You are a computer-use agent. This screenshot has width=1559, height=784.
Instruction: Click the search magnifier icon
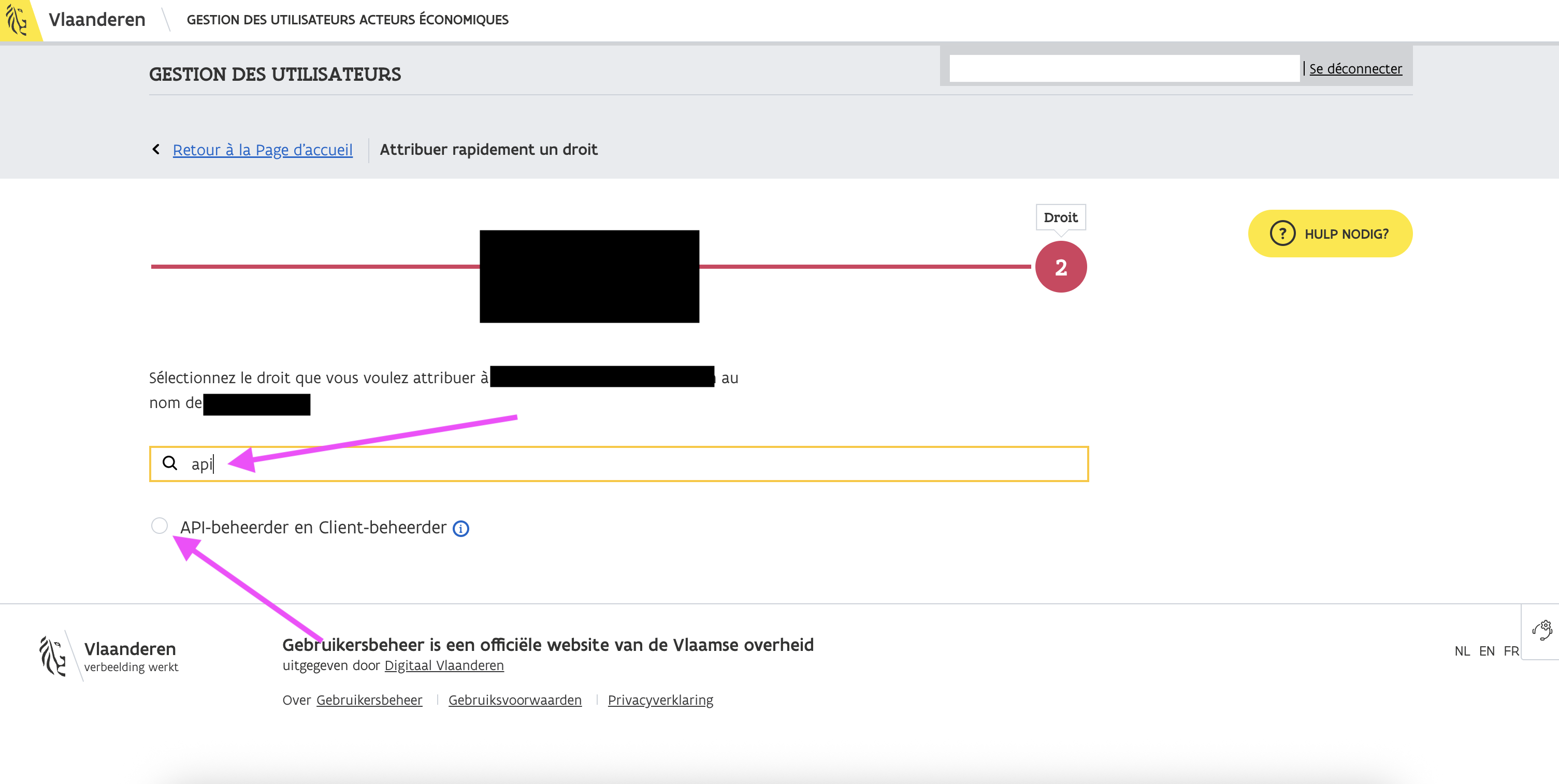(169, 463)
